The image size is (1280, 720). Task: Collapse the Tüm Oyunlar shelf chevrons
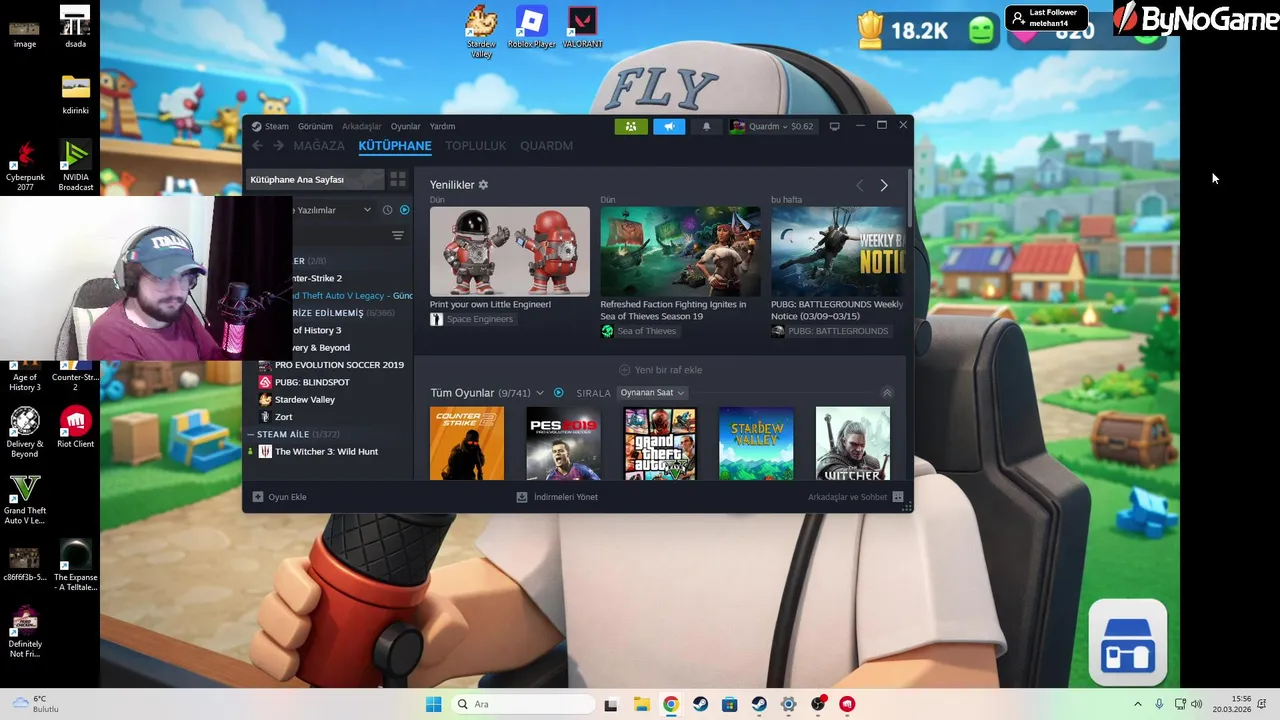pos(886,393)
